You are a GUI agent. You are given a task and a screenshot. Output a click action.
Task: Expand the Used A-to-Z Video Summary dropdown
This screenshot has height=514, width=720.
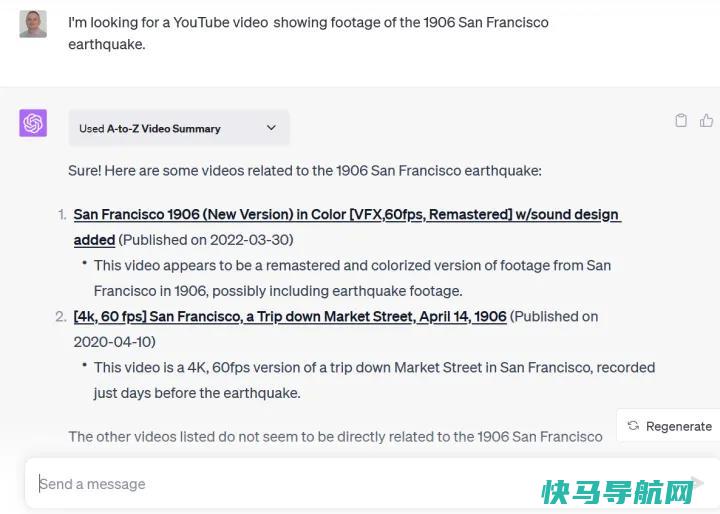179,128
